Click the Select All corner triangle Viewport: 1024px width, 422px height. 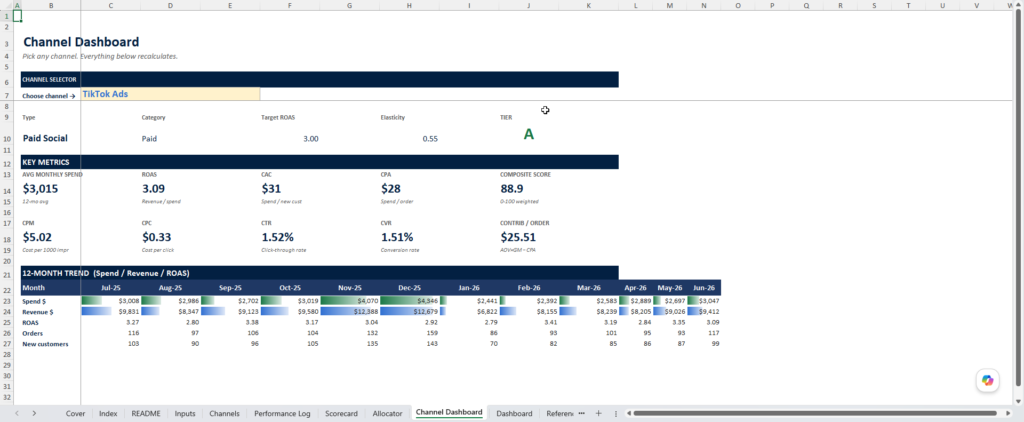pyautogui.click(x=7, y=5)
